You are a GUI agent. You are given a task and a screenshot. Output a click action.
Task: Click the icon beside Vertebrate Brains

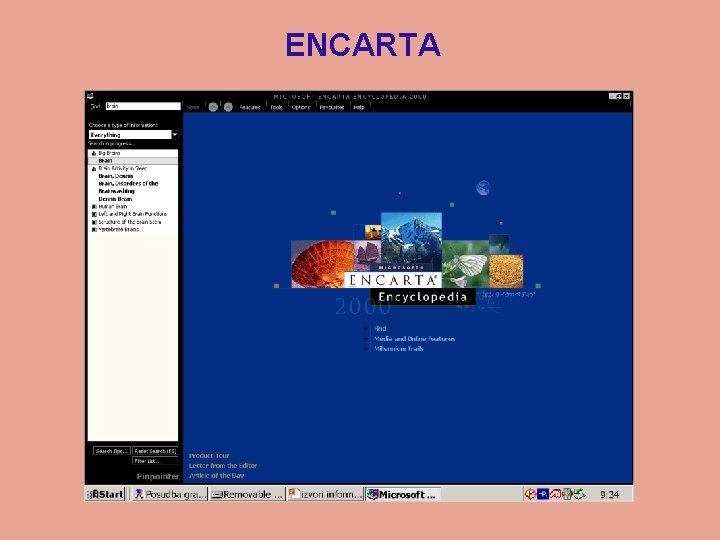(x=94, y=230)
